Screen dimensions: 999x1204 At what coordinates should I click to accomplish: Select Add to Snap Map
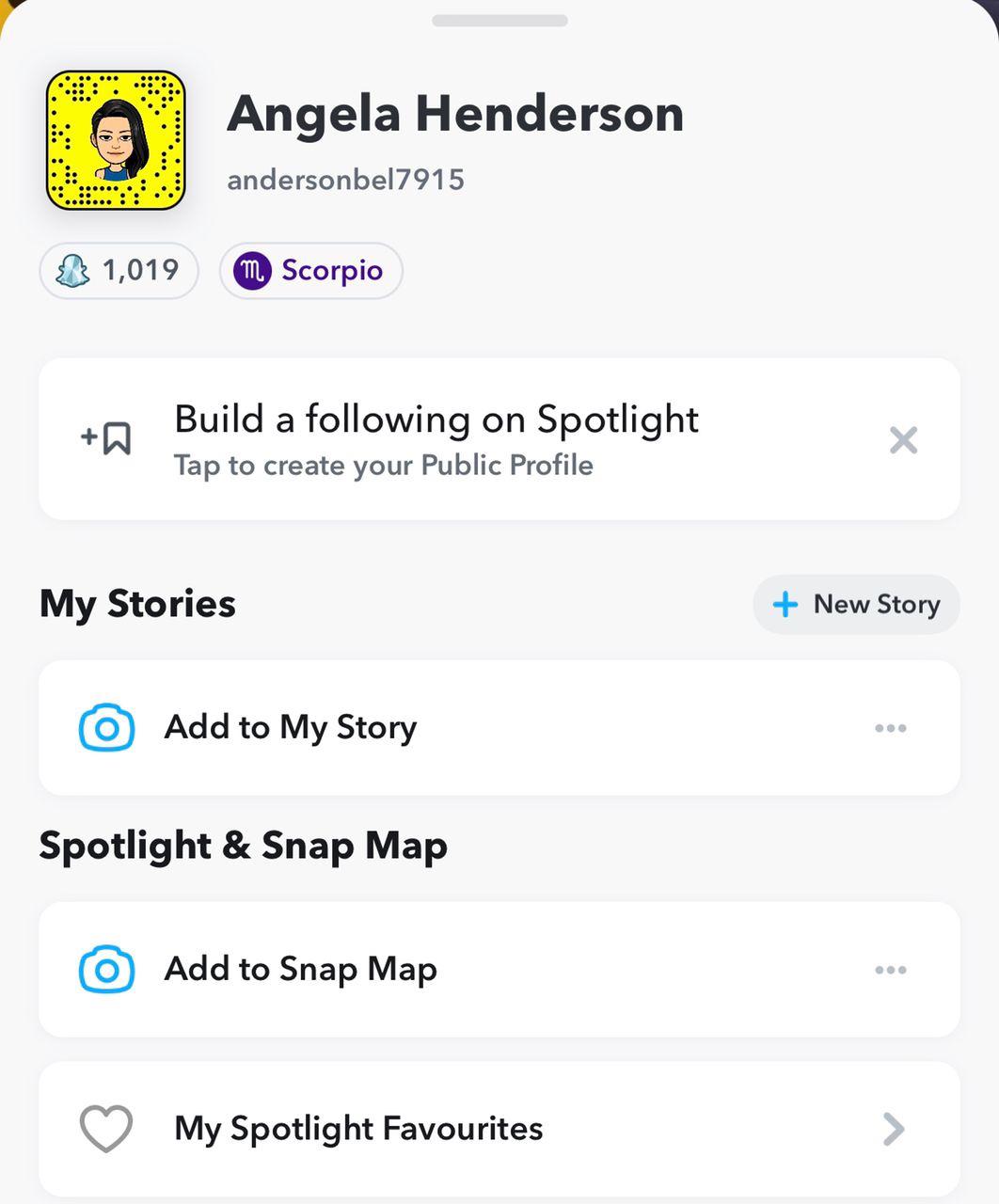tap(301, 969)
